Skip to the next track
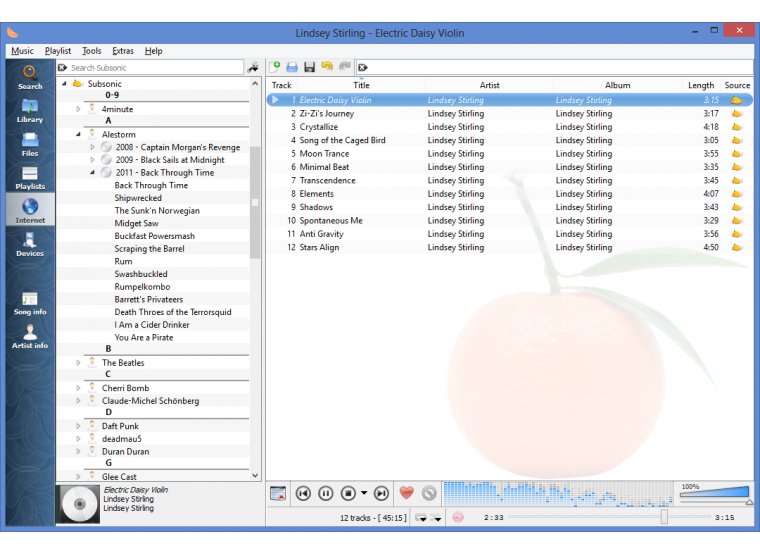760x554 pixels. tap(381, 493)
